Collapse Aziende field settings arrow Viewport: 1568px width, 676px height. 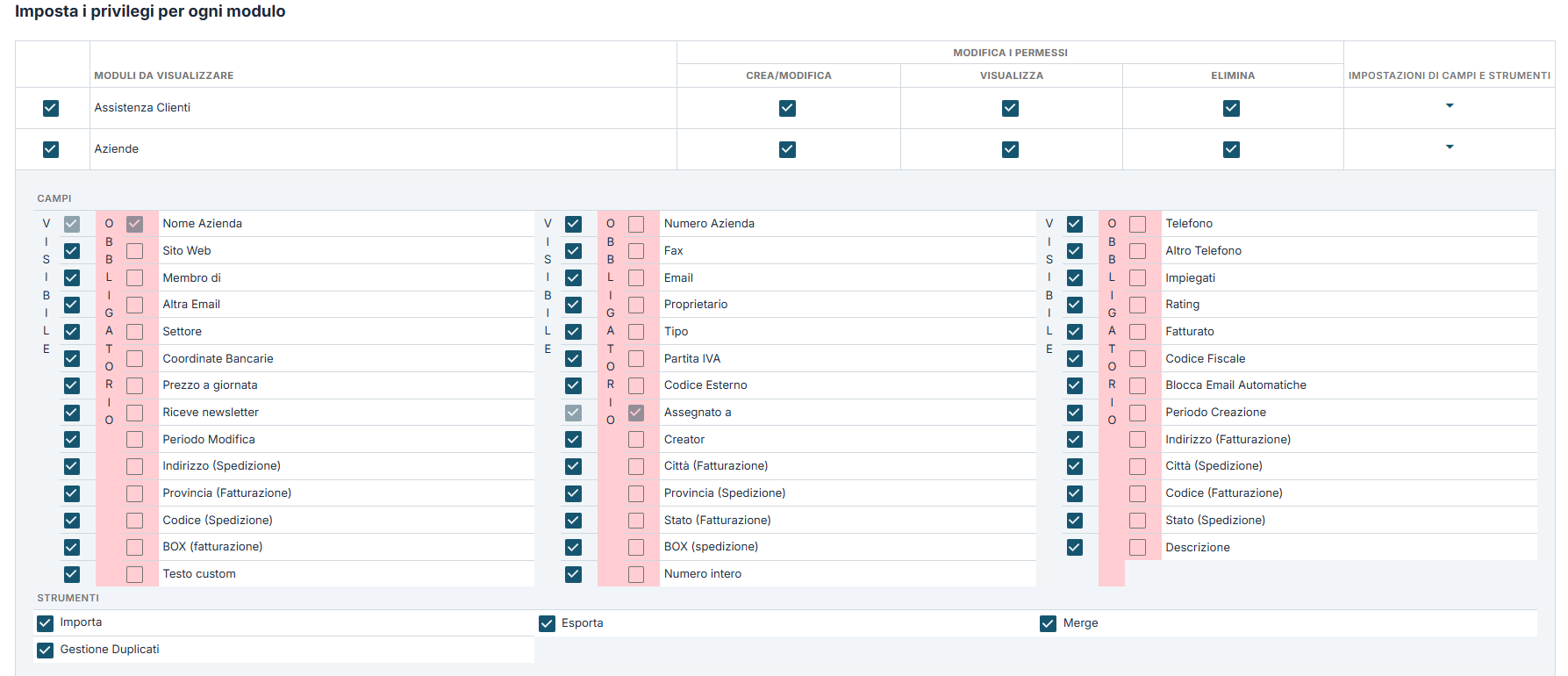tap(1449, 147)
